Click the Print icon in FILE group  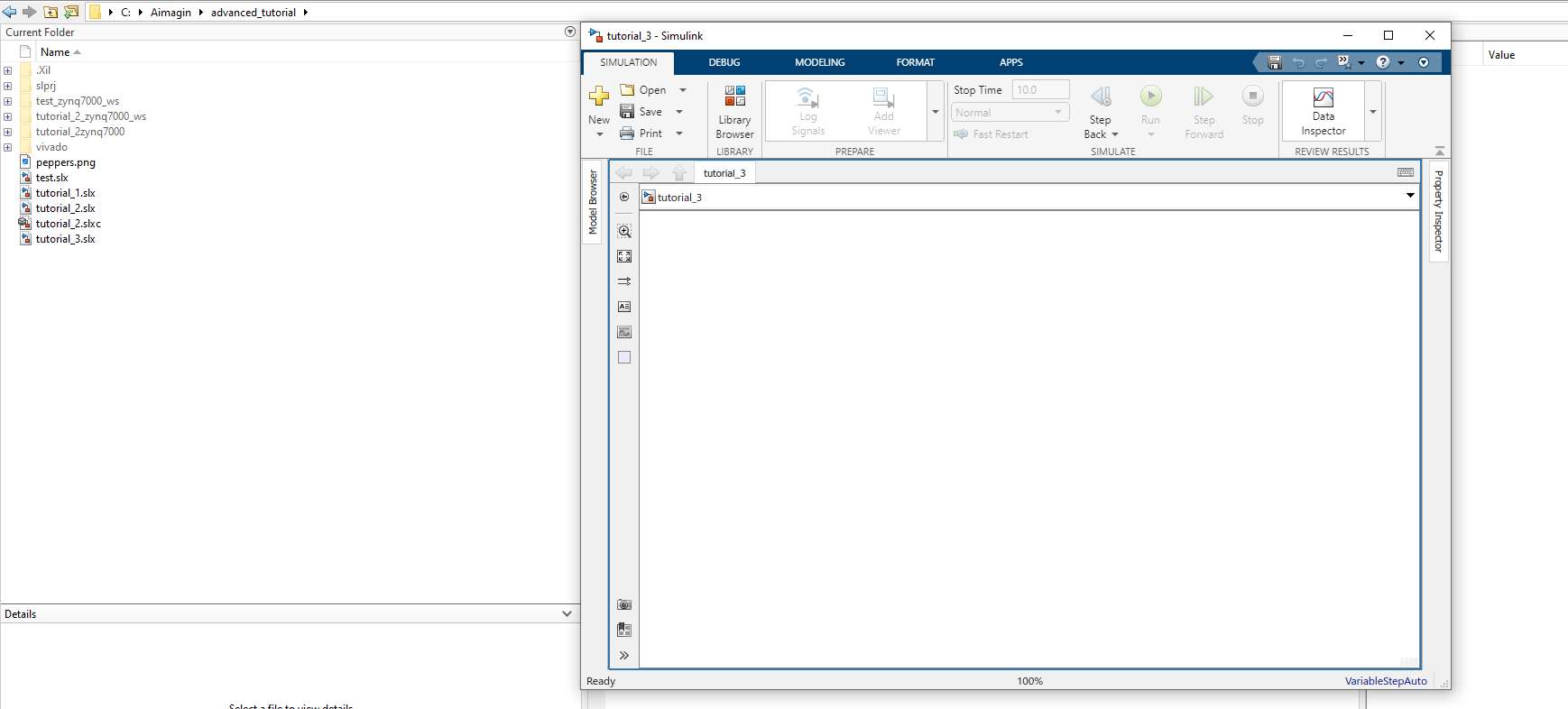point(627,134)
